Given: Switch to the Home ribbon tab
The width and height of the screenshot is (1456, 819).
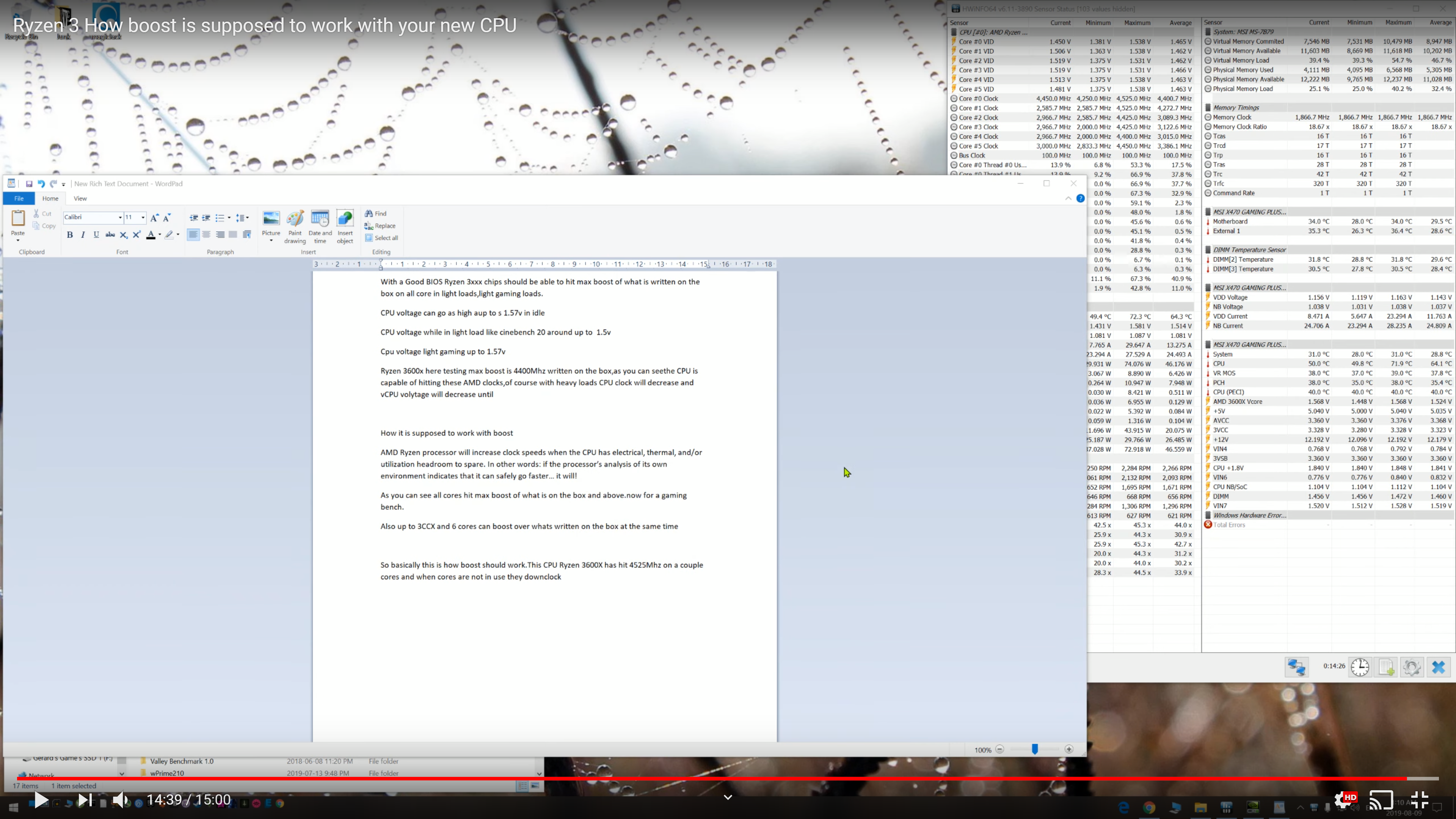Looking at the screenshot, I should click(50, 198).
